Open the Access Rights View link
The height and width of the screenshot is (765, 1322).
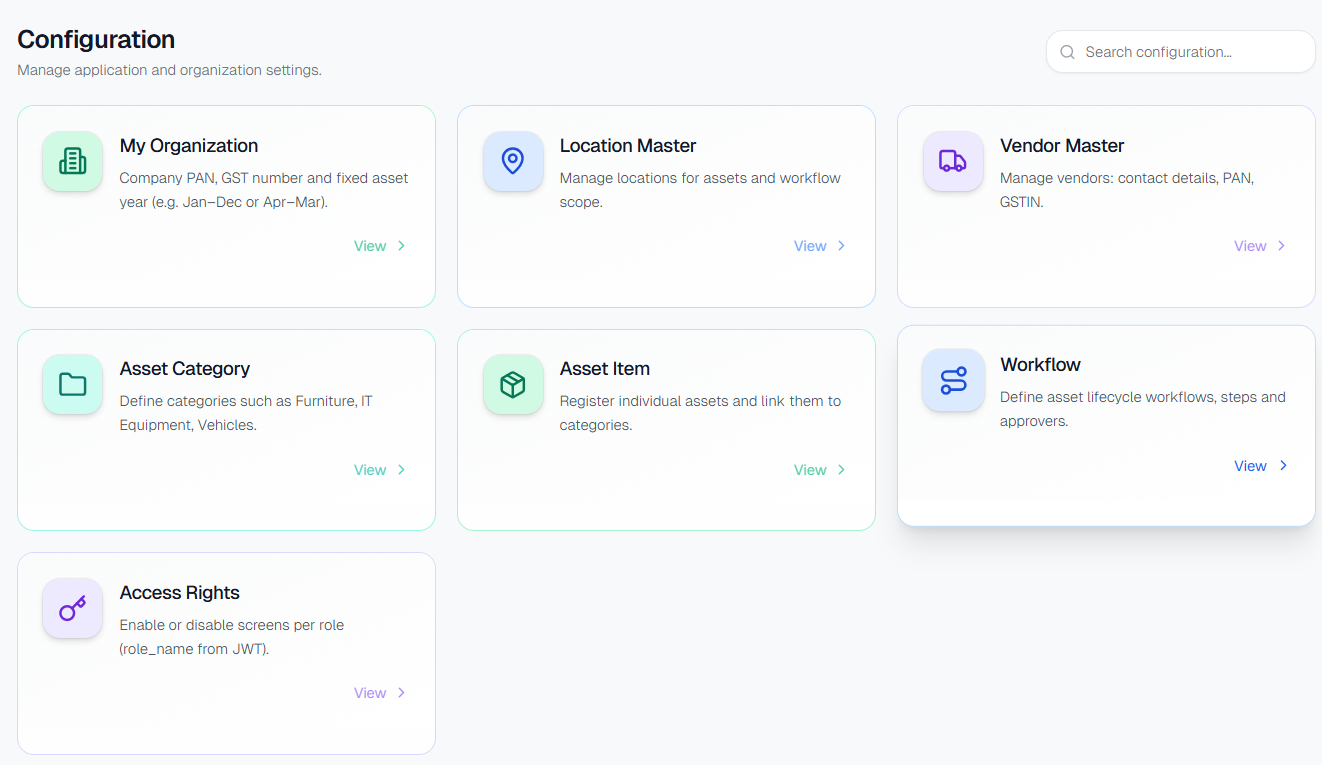click(370, 692)
